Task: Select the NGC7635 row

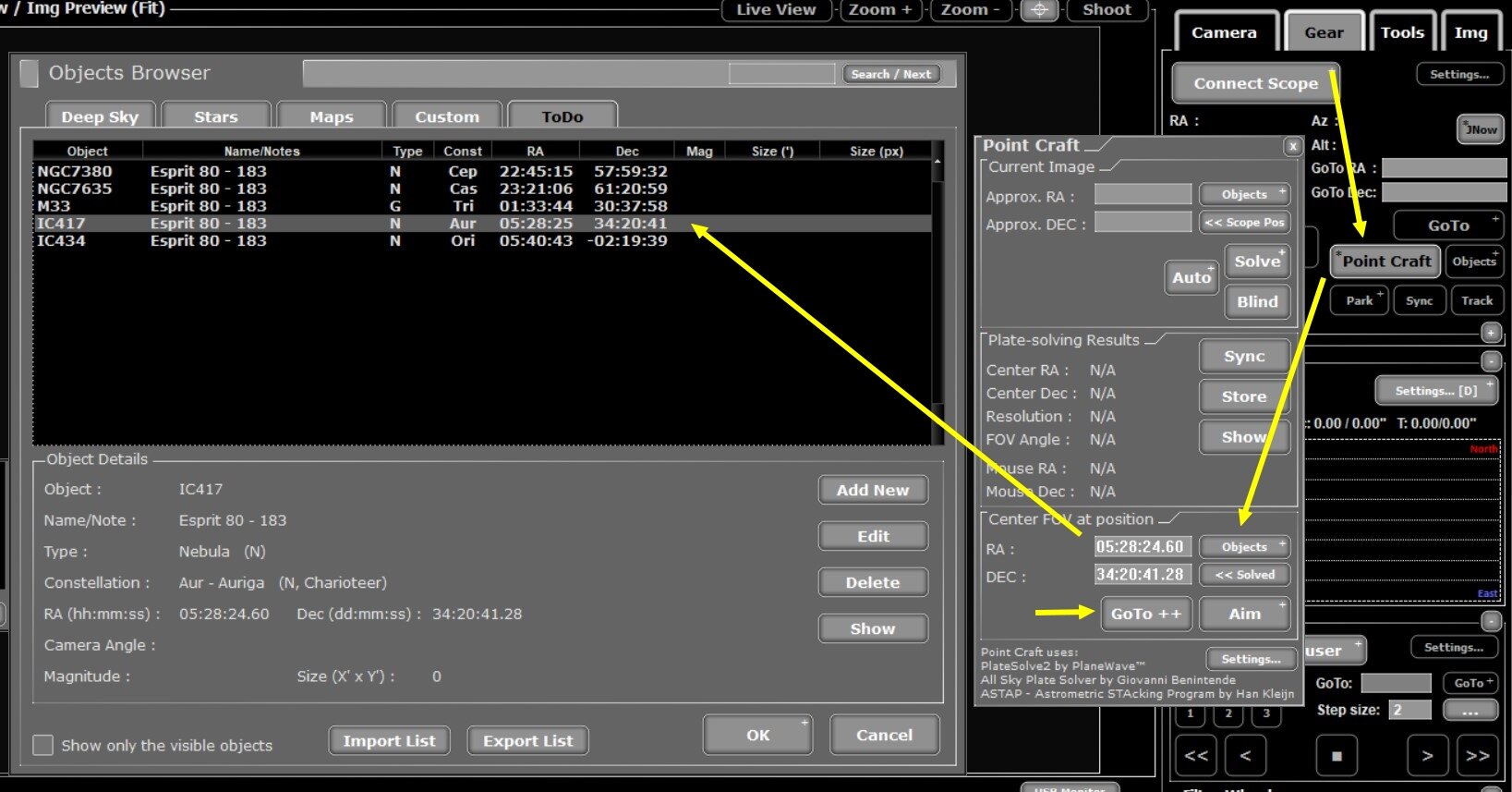Action: tap(482, 189)
